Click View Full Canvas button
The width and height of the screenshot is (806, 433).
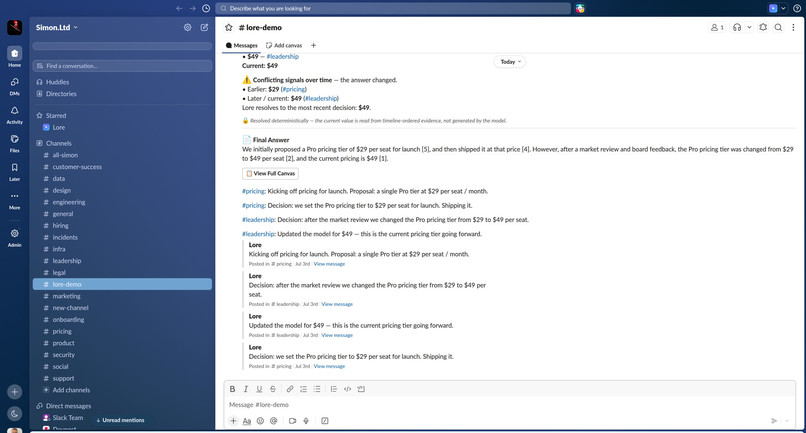pyautogui.click(x=270, y=173)
